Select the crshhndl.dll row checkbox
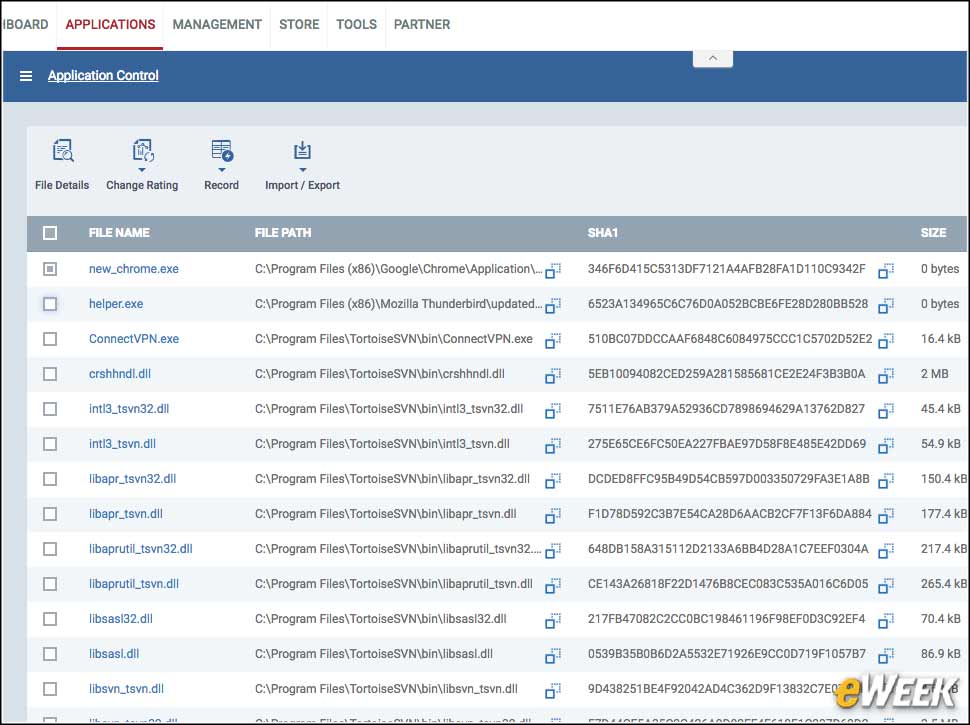The image size is (970, 725). point(50,374)
